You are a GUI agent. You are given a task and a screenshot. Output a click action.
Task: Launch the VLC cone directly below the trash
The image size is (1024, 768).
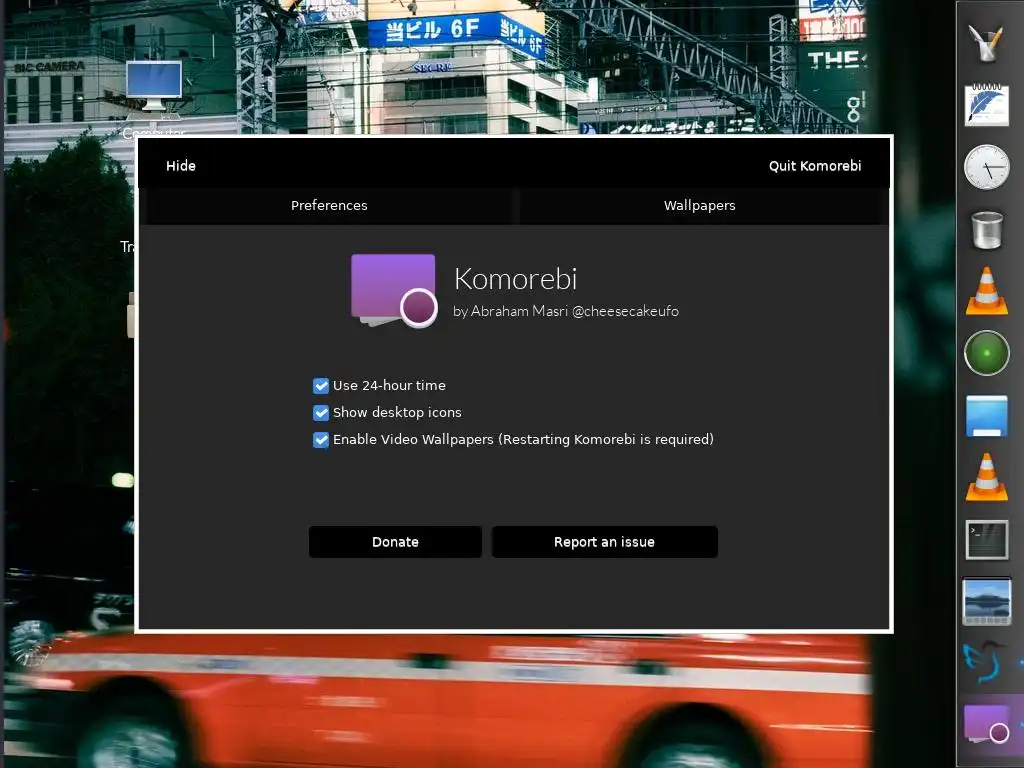(x=987, y=291)
